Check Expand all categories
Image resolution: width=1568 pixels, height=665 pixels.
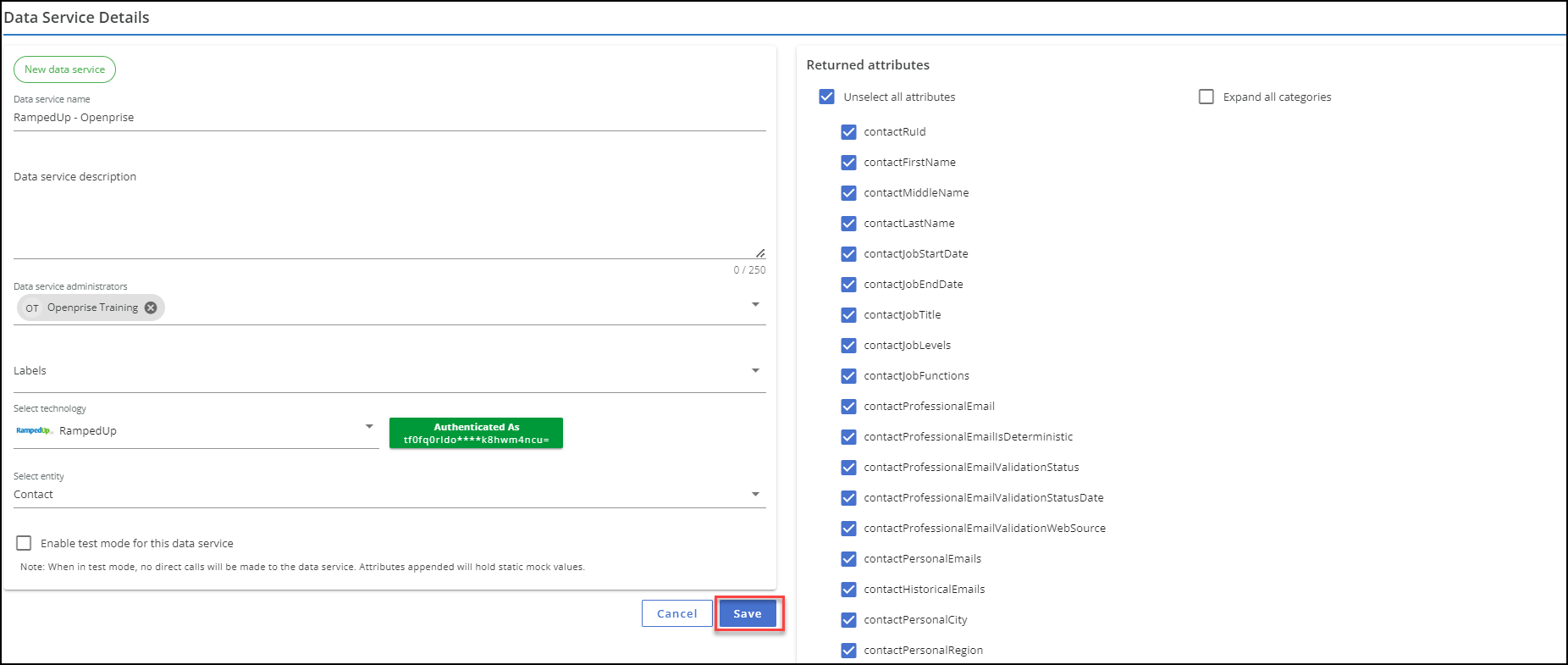[x=1206, y=97]
